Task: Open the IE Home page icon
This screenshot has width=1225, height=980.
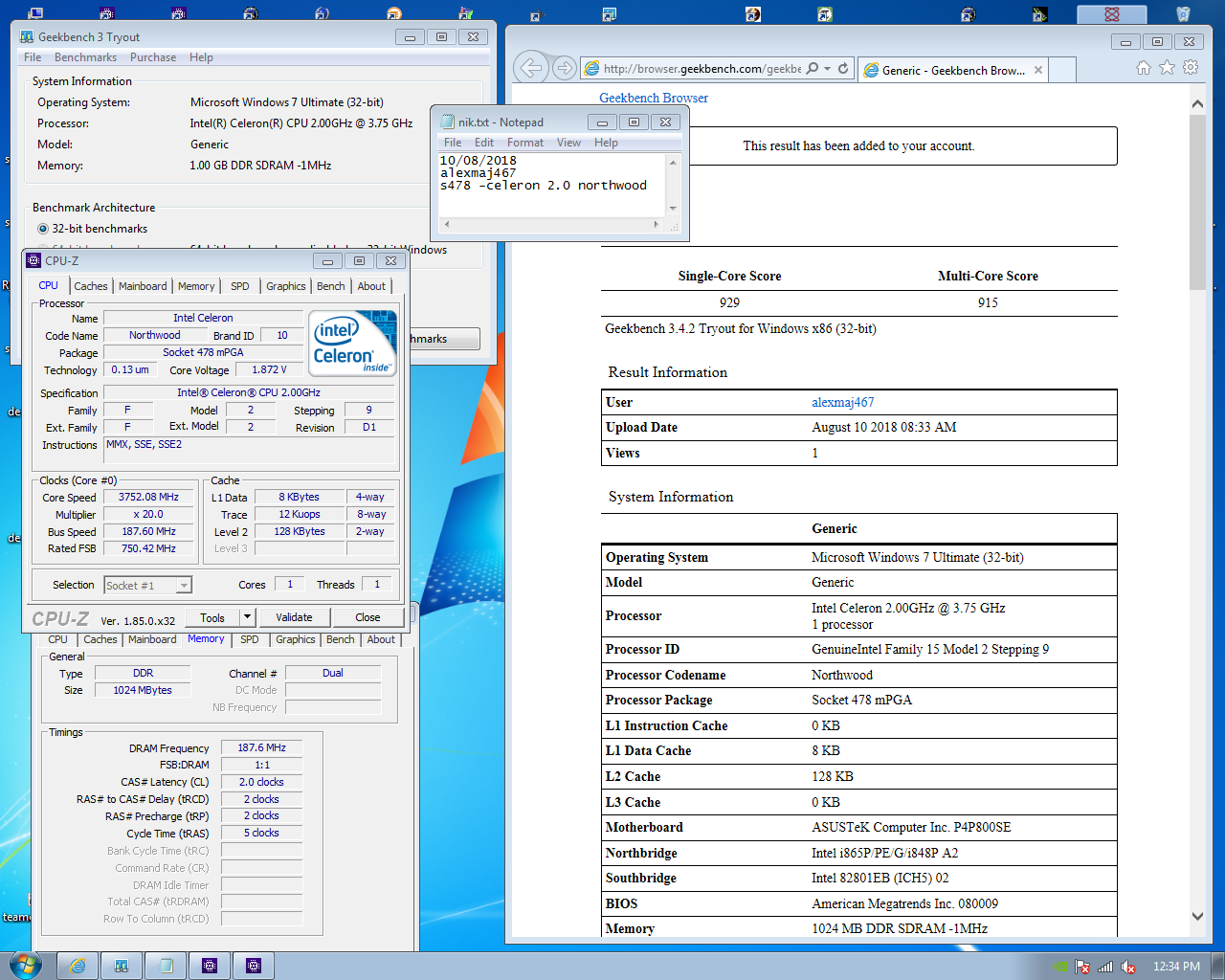Action: 1144,68
